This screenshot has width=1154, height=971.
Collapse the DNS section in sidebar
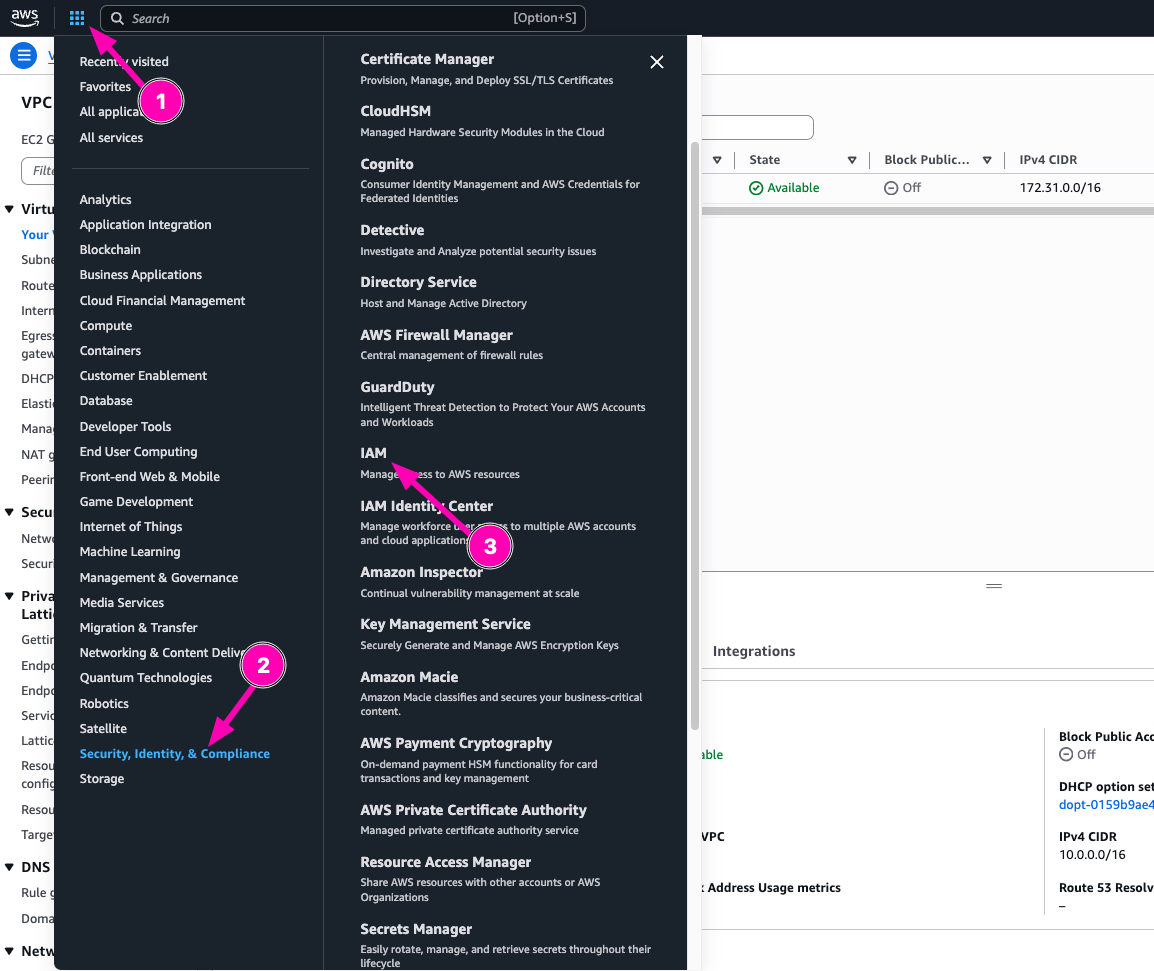(x=10, y=867)
